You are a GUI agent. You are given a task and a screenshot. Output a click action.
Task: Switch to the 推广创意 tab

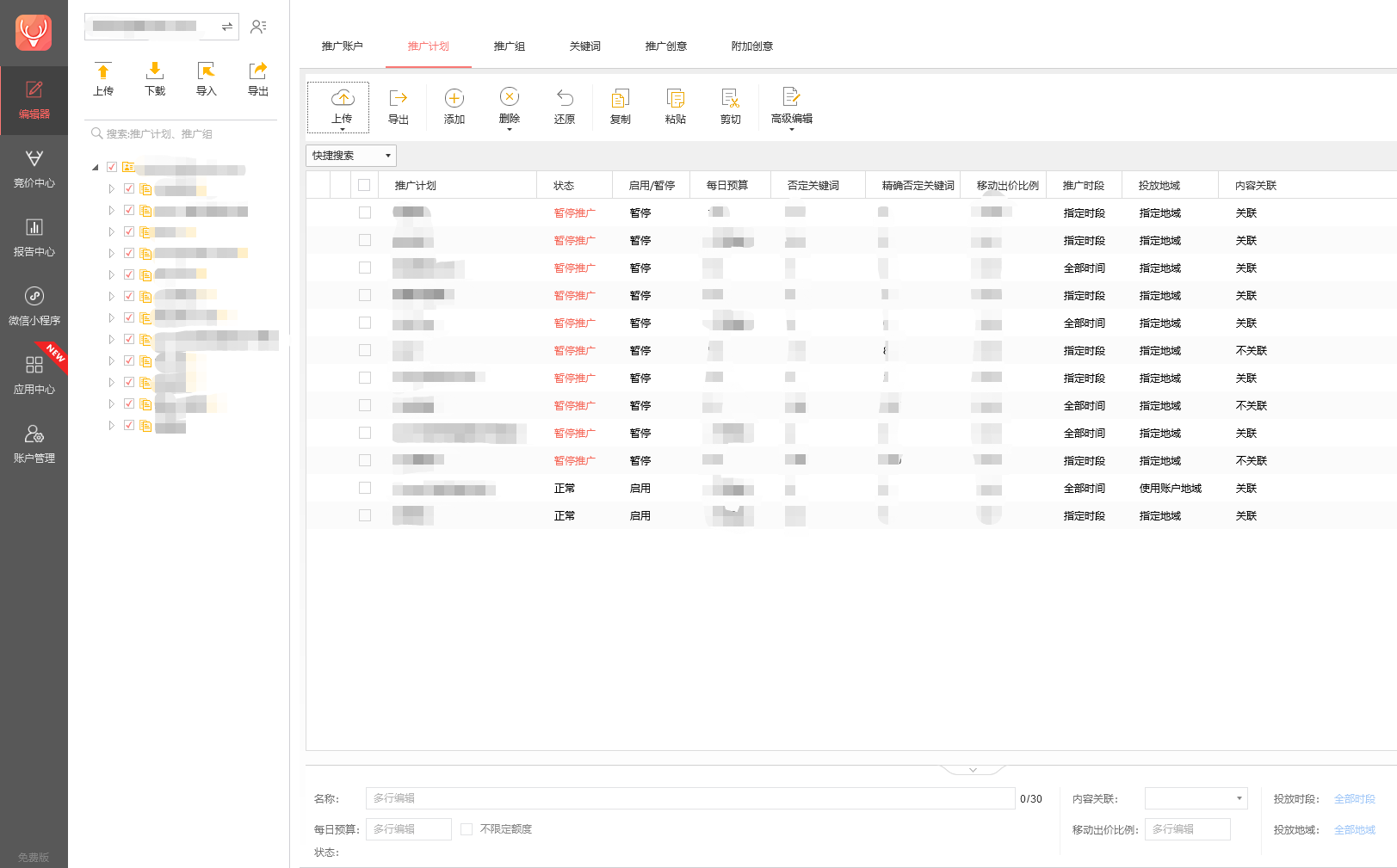point(666,46)
